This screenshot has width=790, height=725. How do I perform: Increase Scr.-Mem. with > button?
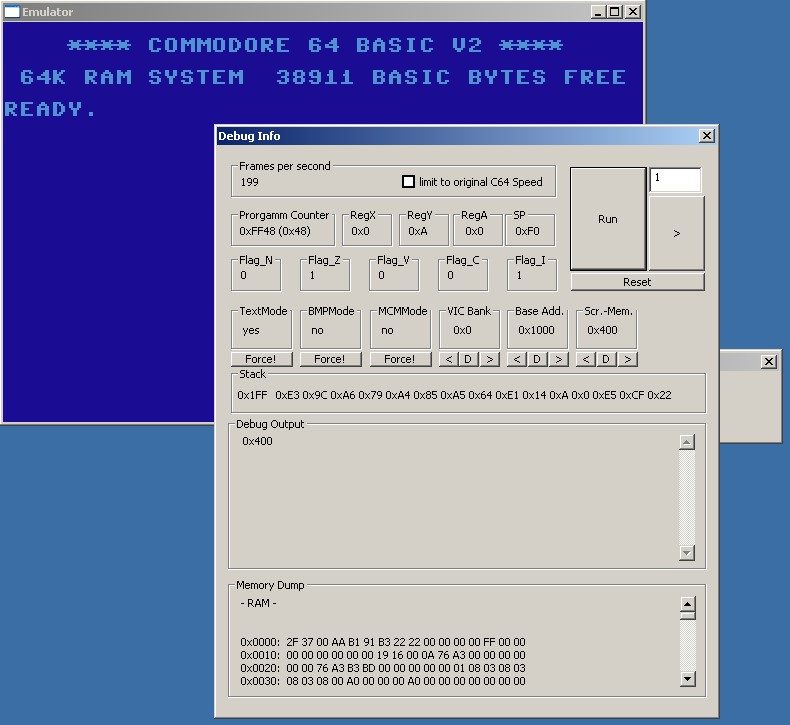(627, 359)
